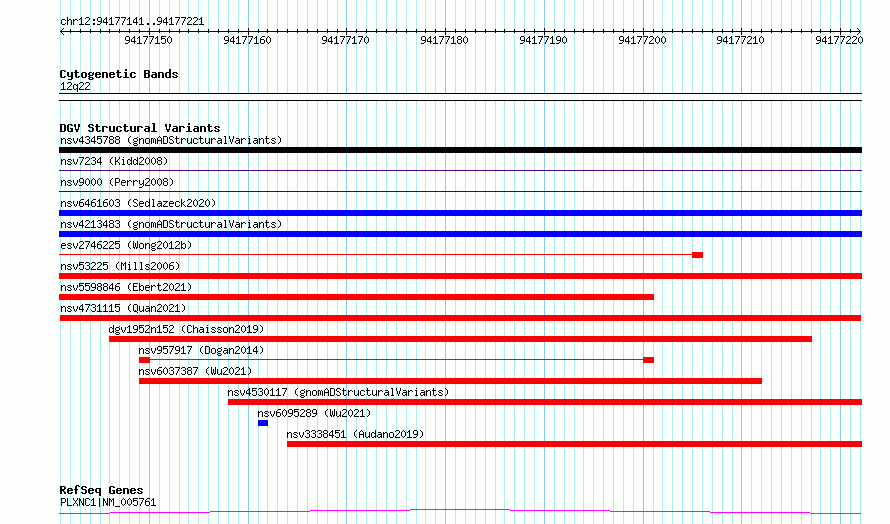890x524 pixels.
Task: Click variant label nsv957917 (Dogan2014)
Action: [201, 350]
